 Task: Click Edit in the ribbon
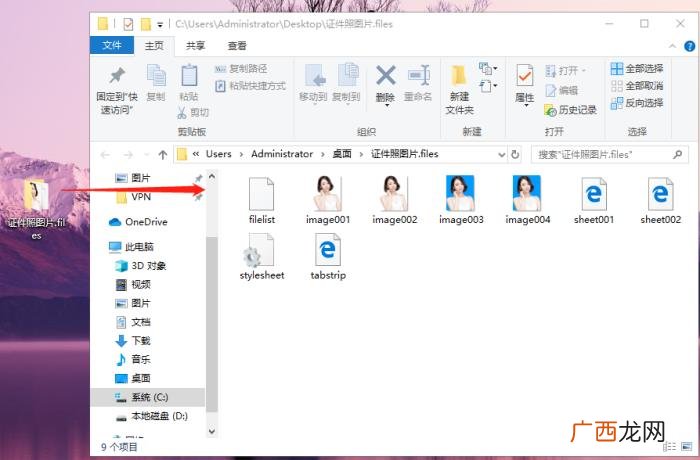tap(562, 90)
